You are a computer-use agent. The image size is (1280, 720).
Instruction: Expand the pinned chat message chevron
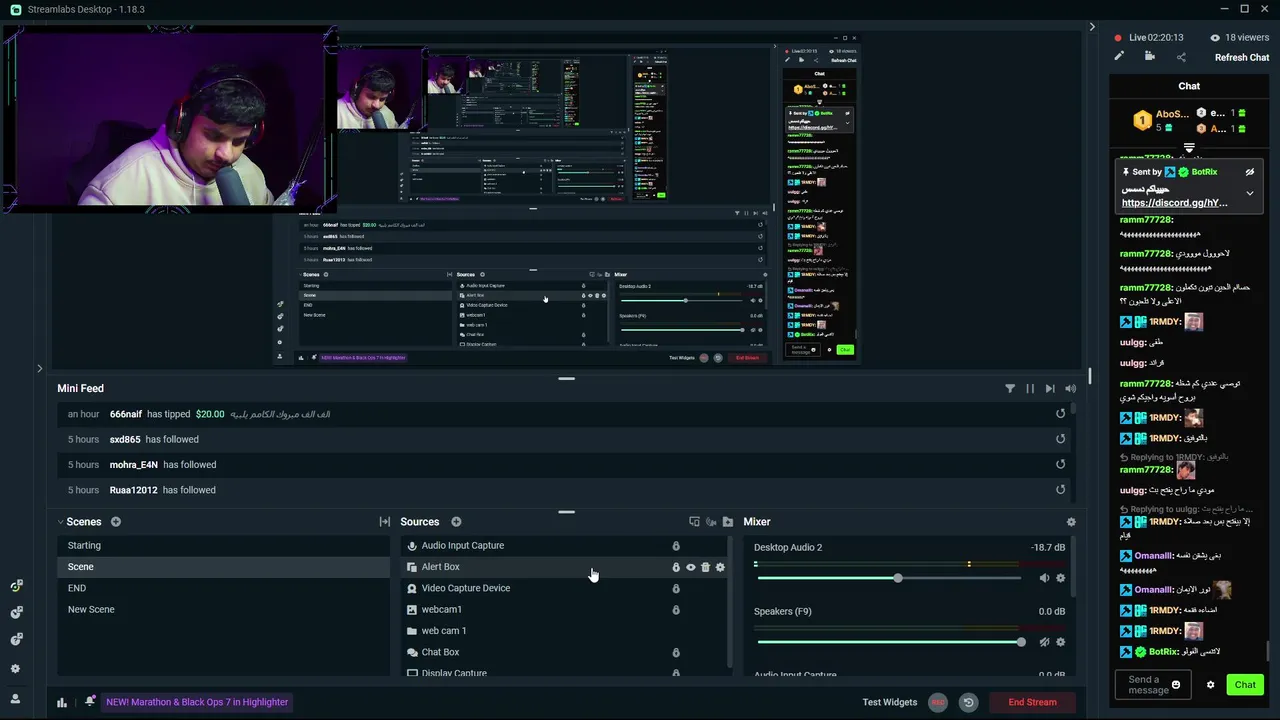pyautogui.click(x=1249, y=194)
